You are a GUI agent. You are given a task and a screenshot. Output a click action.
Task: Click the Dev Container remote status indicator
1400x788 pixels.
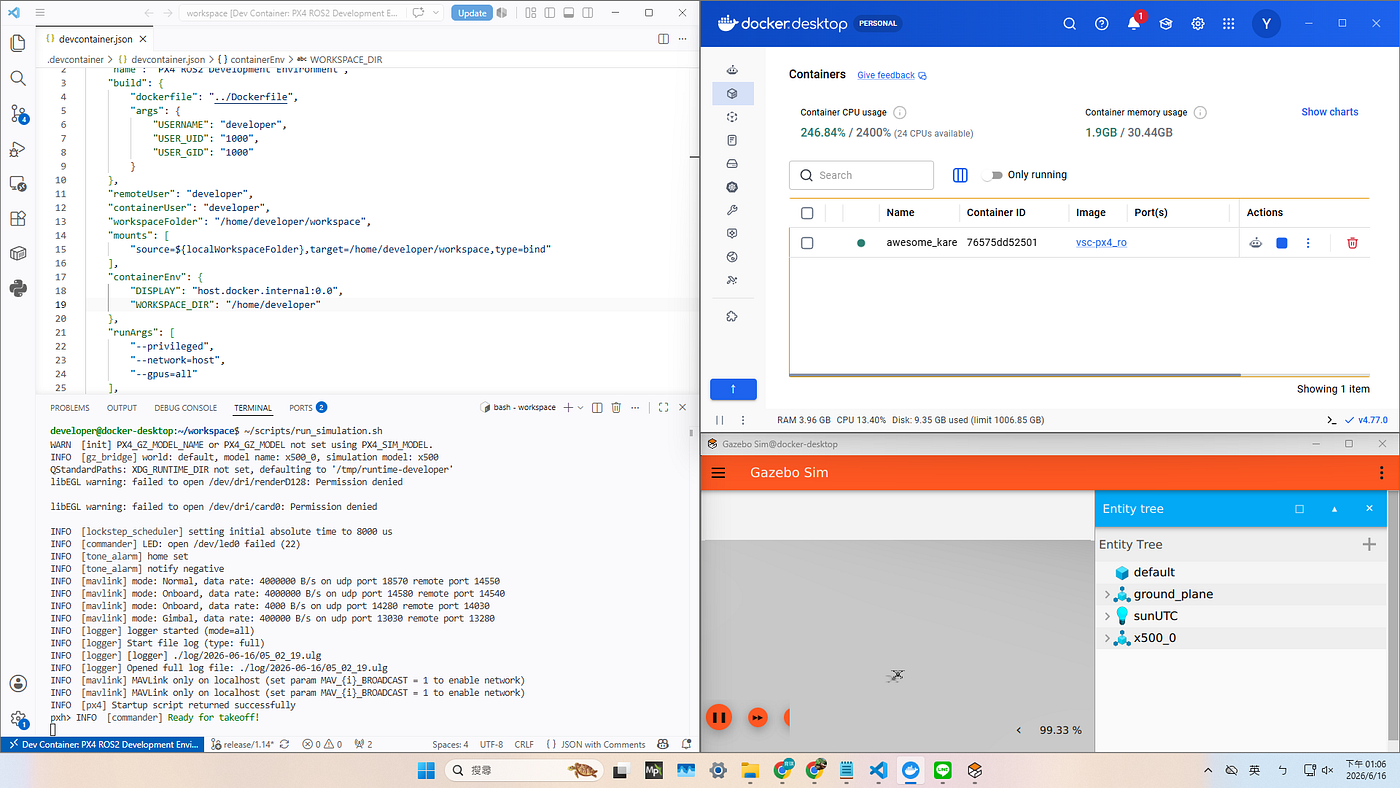tap(102, 744)
